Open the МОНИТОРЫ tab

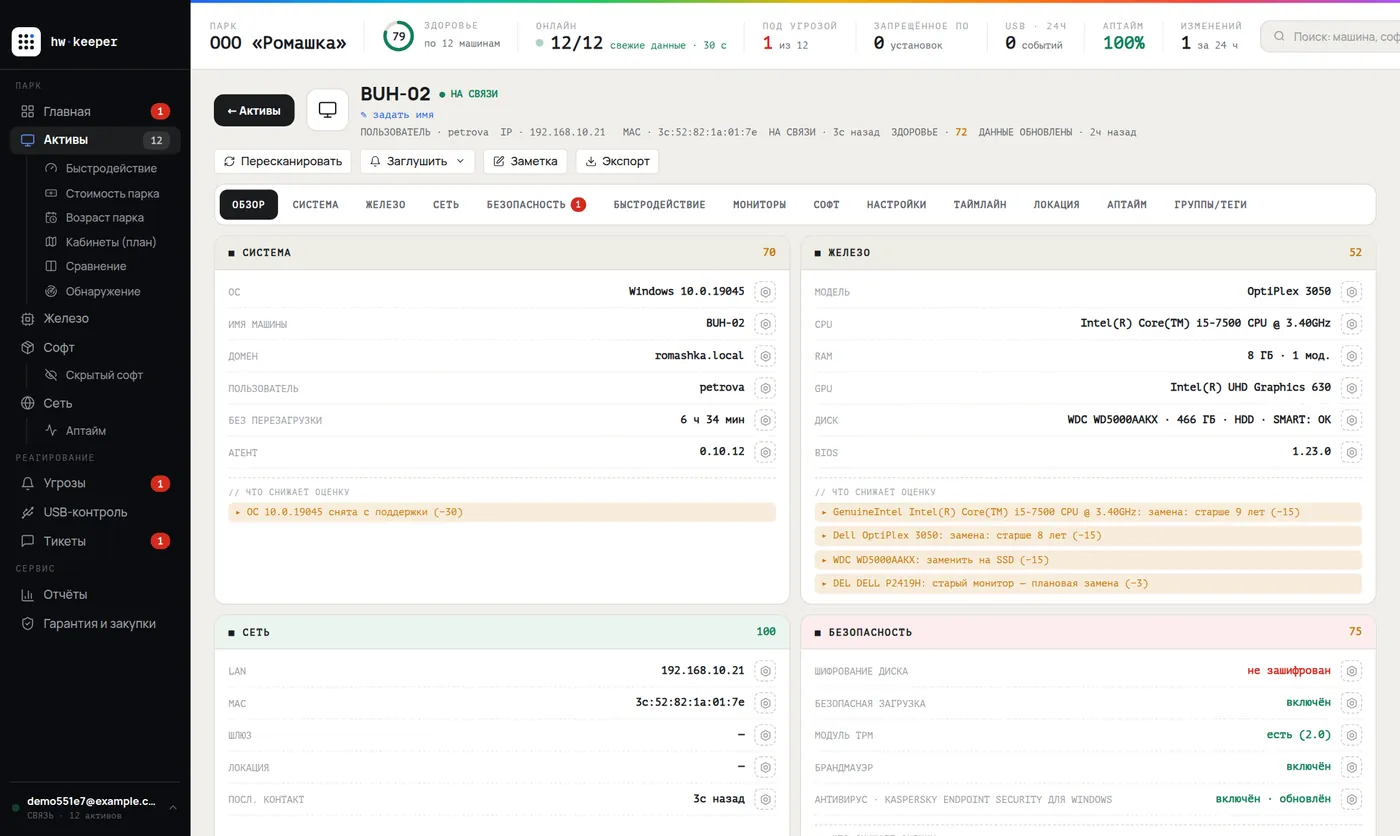[759, 205]
